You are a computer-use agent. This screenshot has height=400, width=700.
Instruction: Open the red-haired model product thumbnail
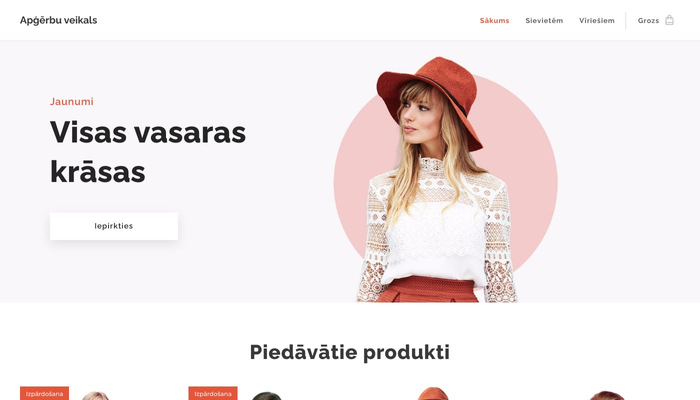coord(606,395)
